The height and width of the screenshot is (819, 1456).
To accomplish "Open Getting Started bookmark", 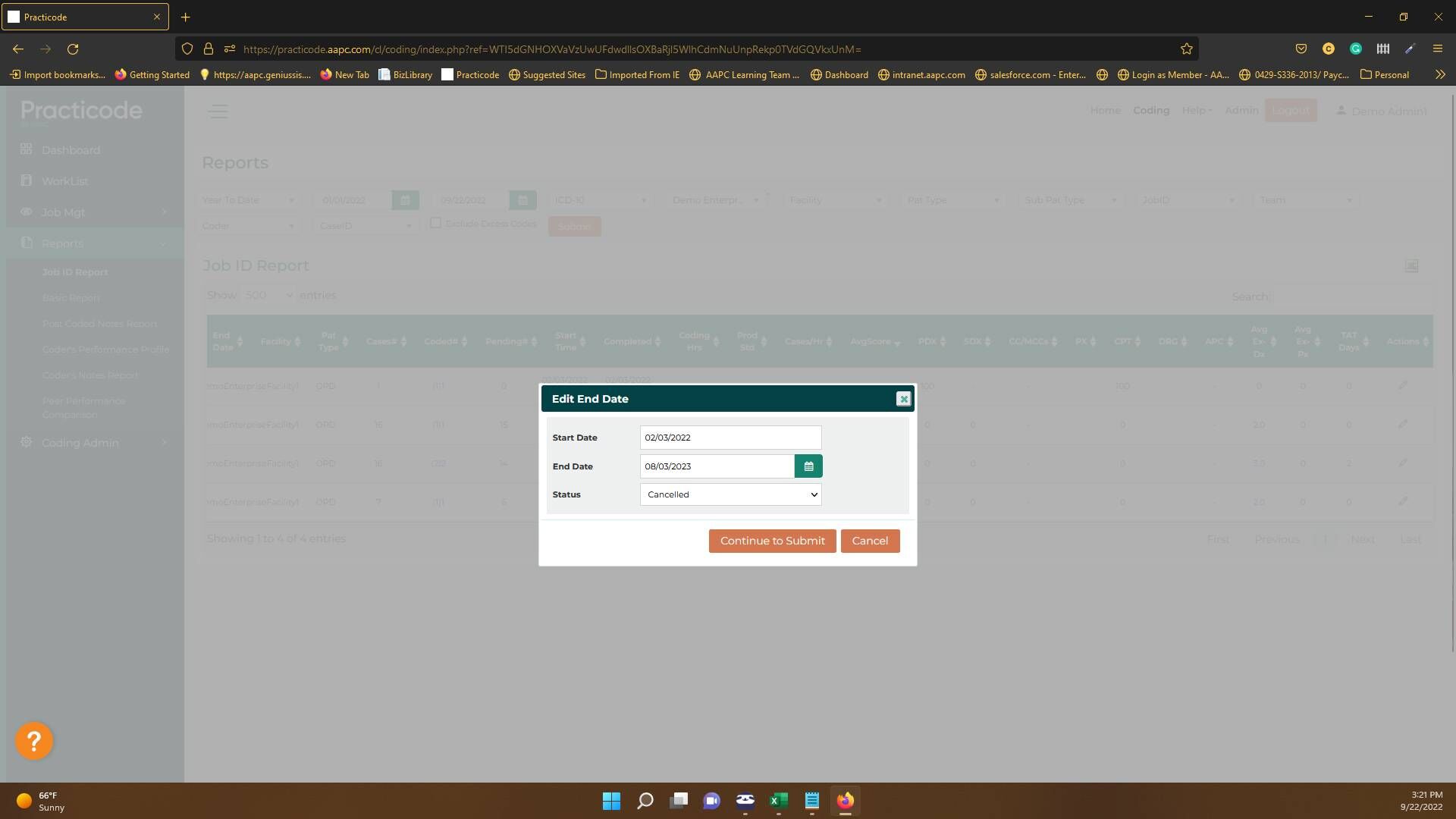I will pos(152,74).
